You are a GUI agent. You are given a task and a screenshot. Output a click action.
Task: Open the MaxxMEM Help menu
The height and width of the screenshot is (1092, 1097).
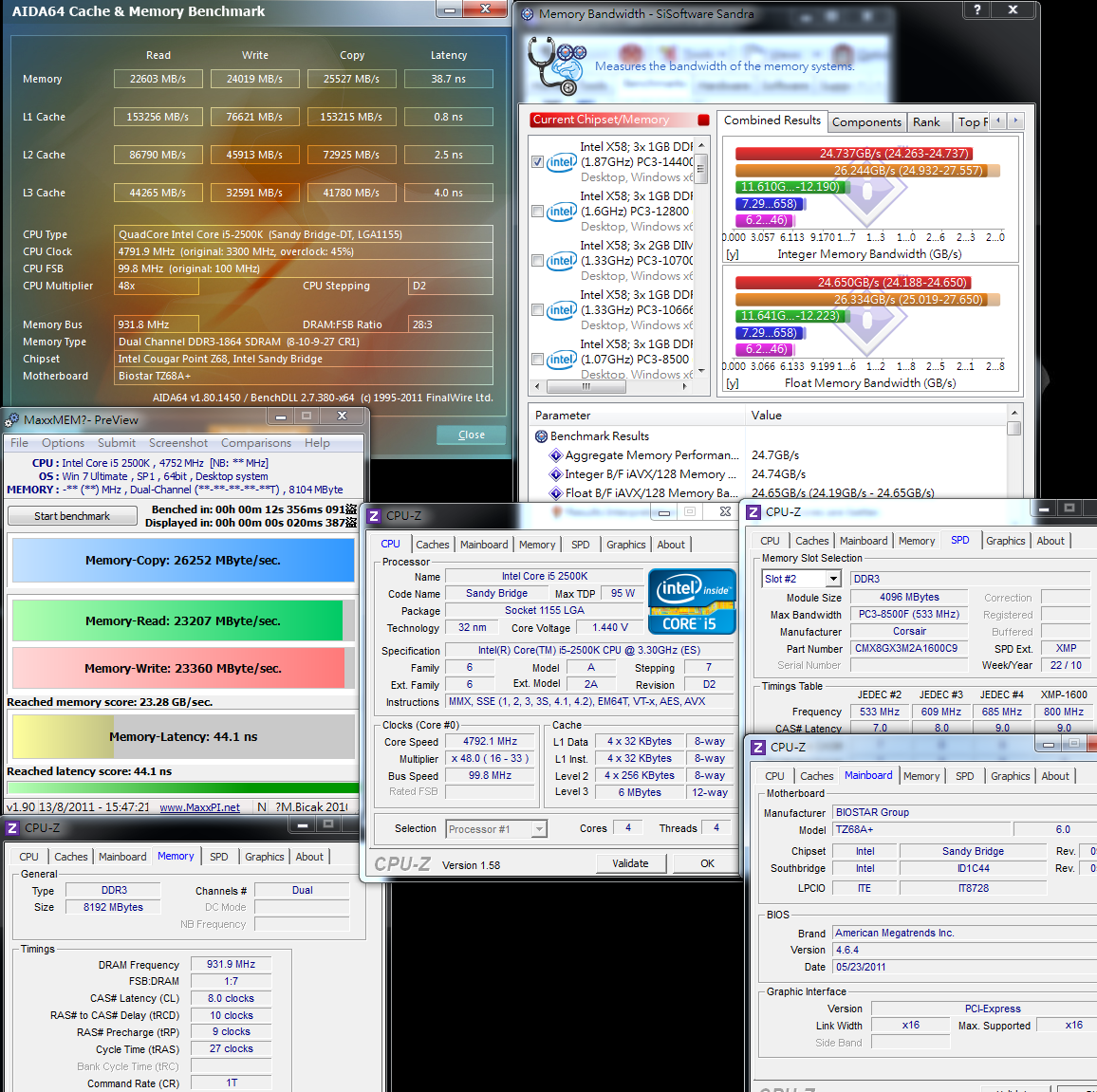pos(317,443)
